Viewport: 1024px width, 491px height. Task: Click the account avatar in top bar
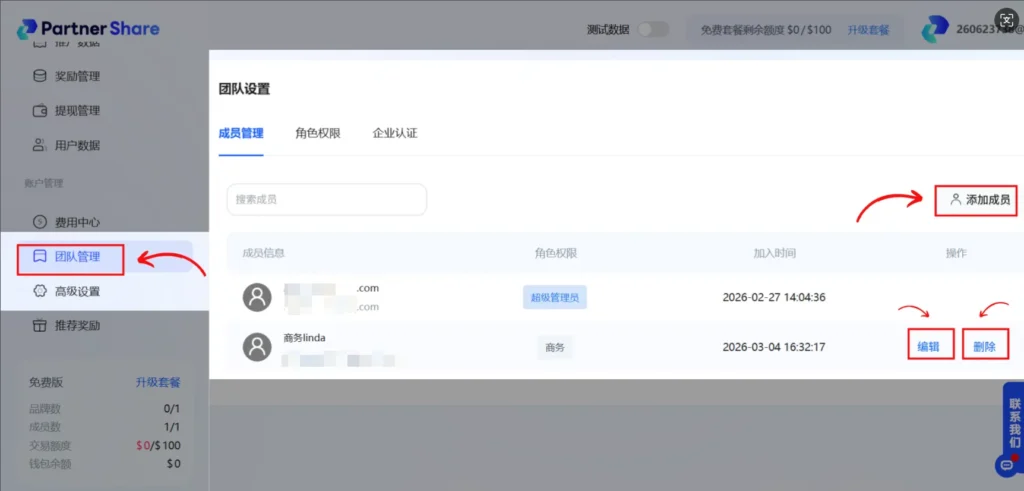[x=935, y=30]
